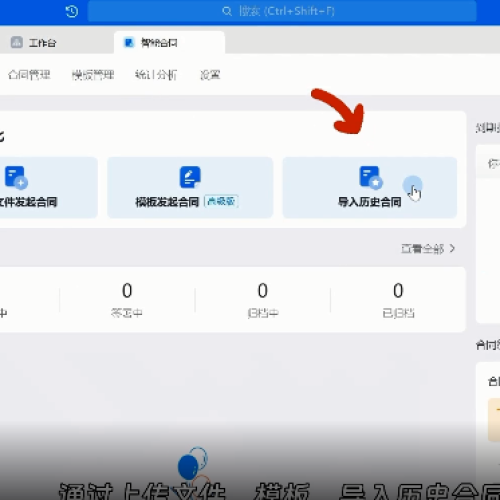Image resolution: width=500 pixels, height=500 pixels.
Task: Click the 导入历史合同 icon
Action: tap(371, 177)
